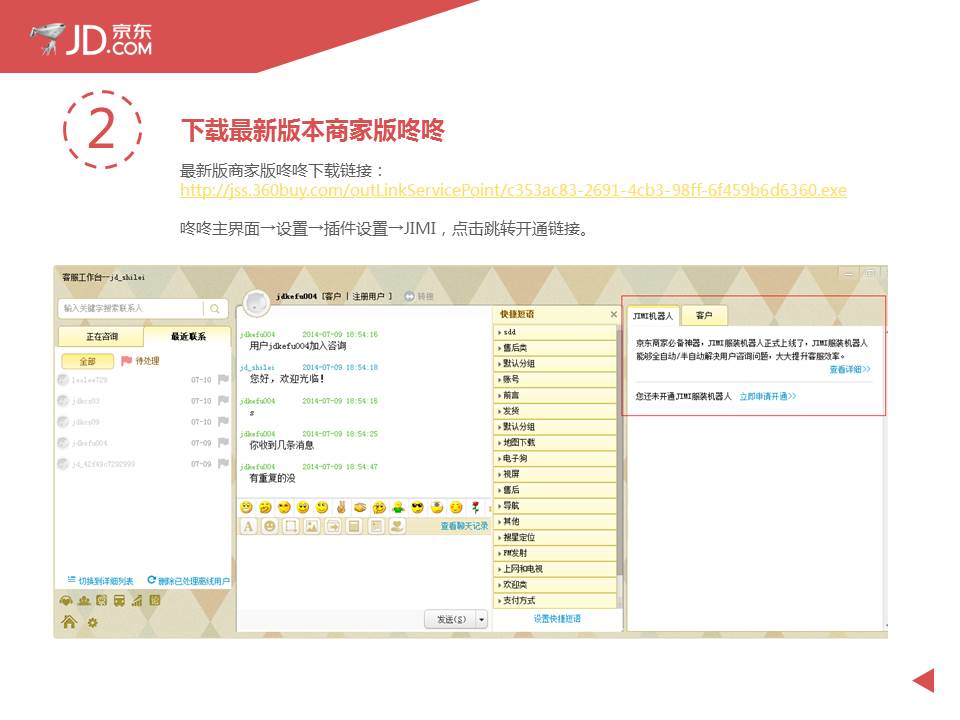Expand the sdd quick phrase group

pos(555,332)
